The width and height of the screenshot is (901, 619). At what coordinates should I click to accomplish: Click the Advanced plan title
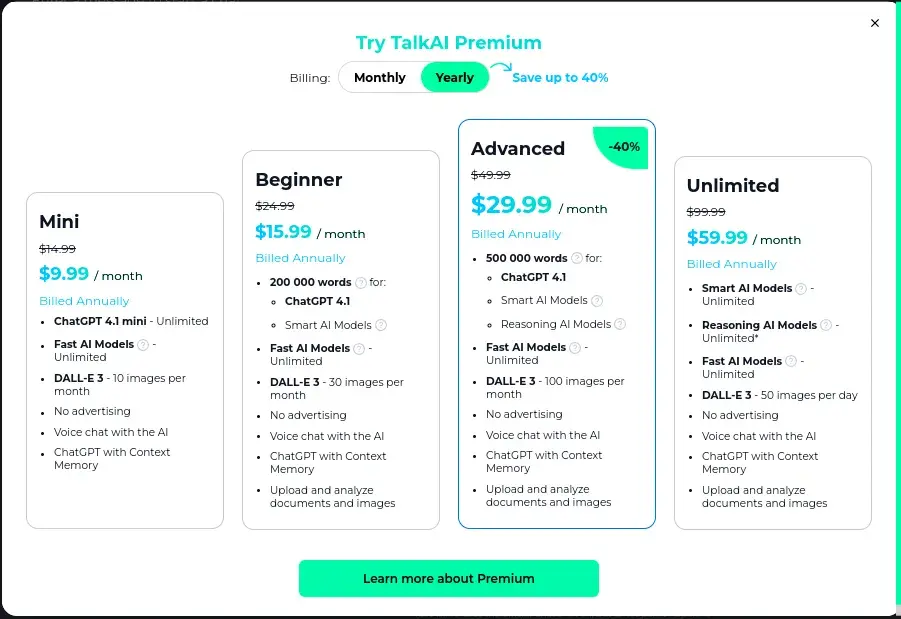pos(518,148)
